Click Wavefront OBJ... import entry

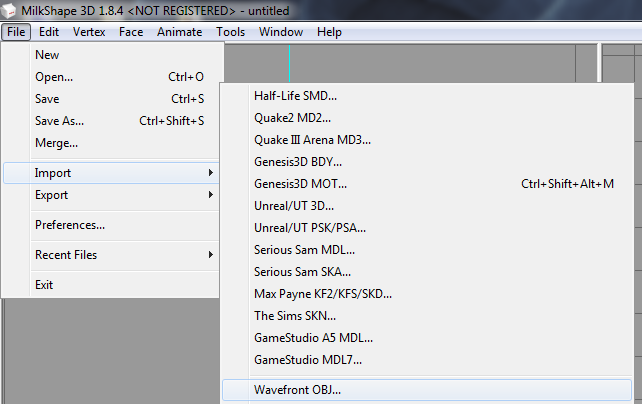[x=427, y=390]
